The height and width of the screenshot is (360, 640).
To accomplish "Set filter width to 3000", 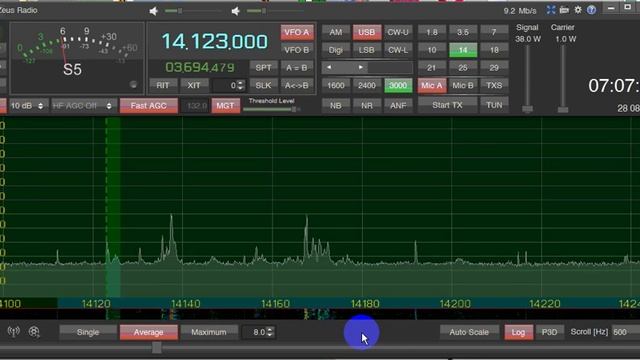I will (x=398, y=86).
